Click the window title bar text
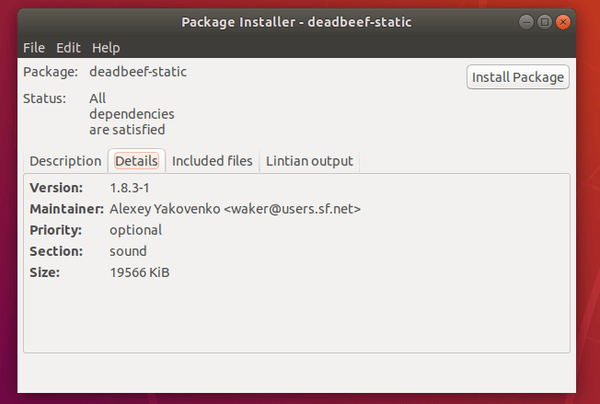 click(x=297, y=22)
